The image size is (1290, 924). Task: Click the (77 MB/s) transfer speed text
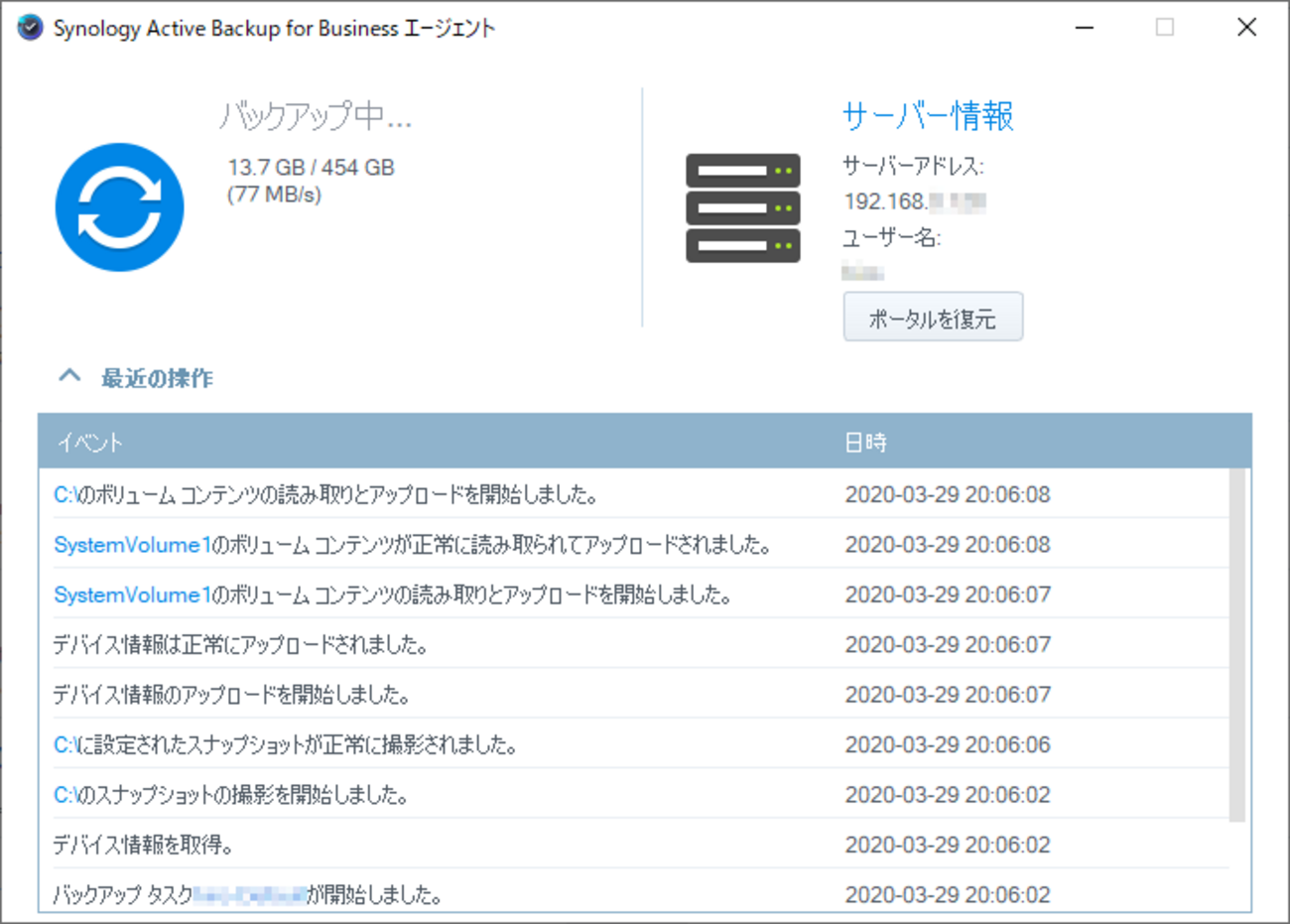point(274,195)
